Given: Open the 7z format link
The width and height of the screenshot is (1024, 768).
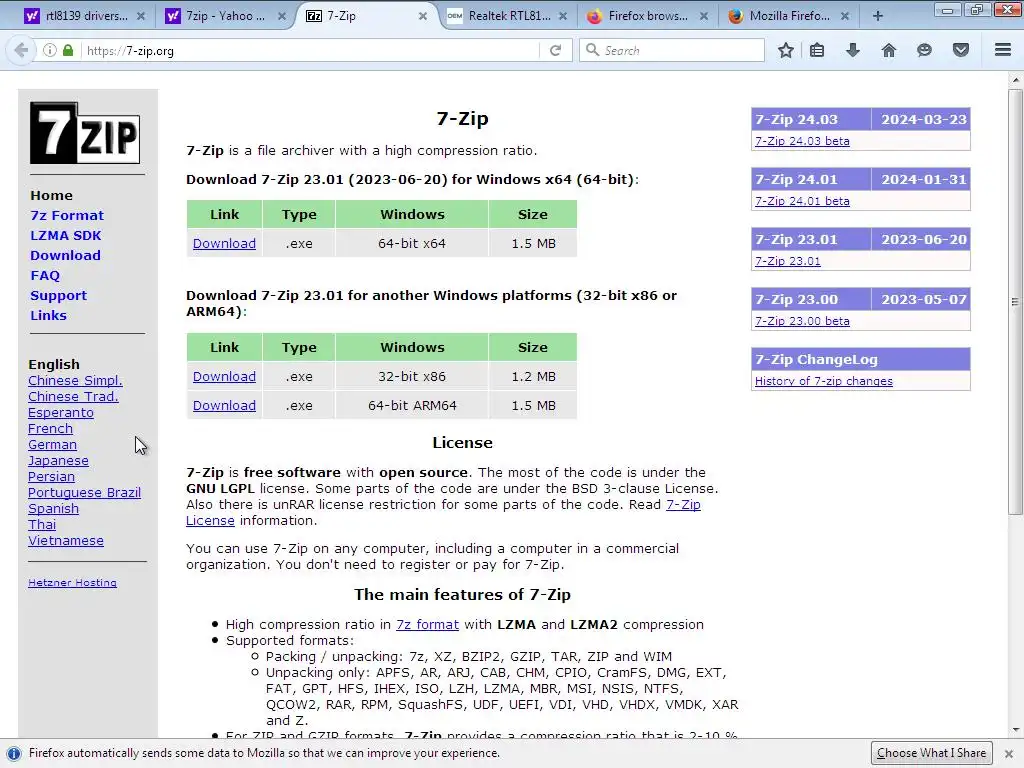Looking at the screenshot, I should coord(427,625).
